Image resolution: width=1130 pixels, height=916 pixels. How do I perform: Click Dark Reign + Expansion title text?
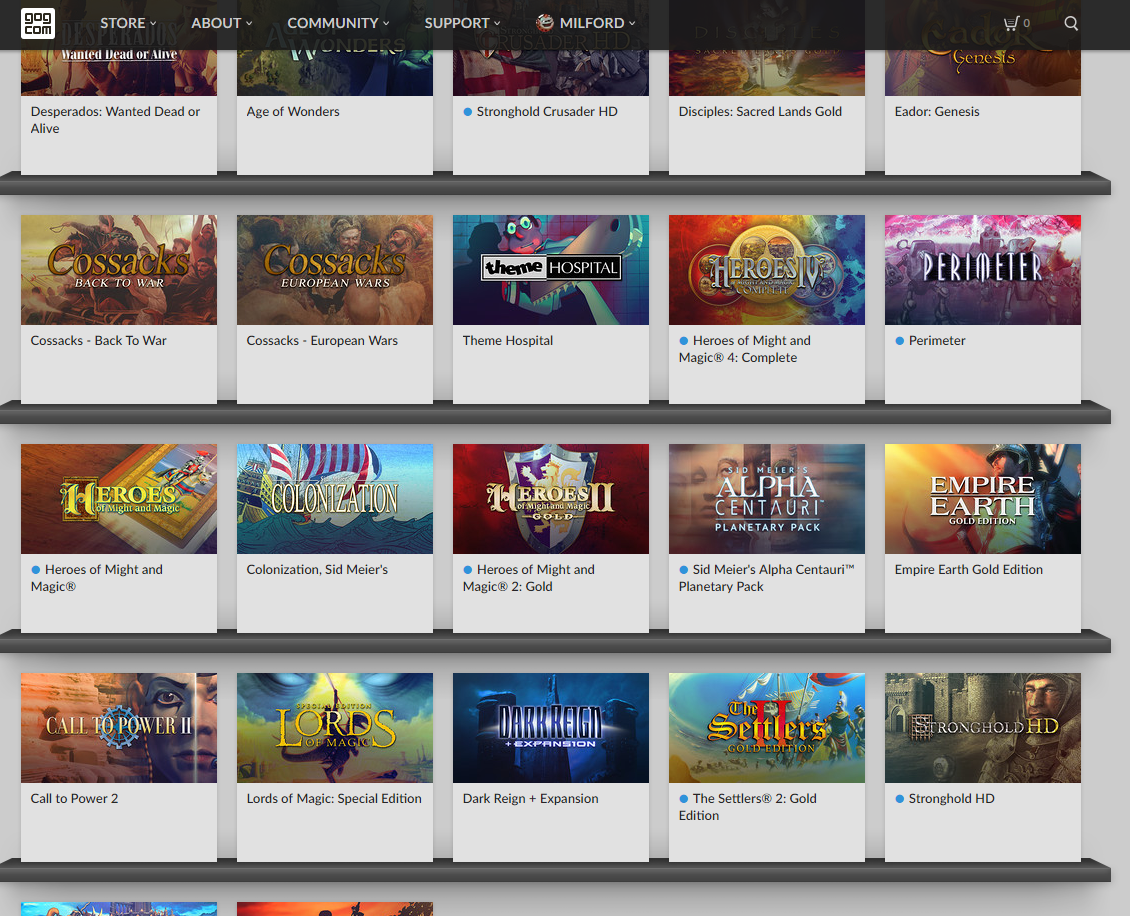point(530,799)
